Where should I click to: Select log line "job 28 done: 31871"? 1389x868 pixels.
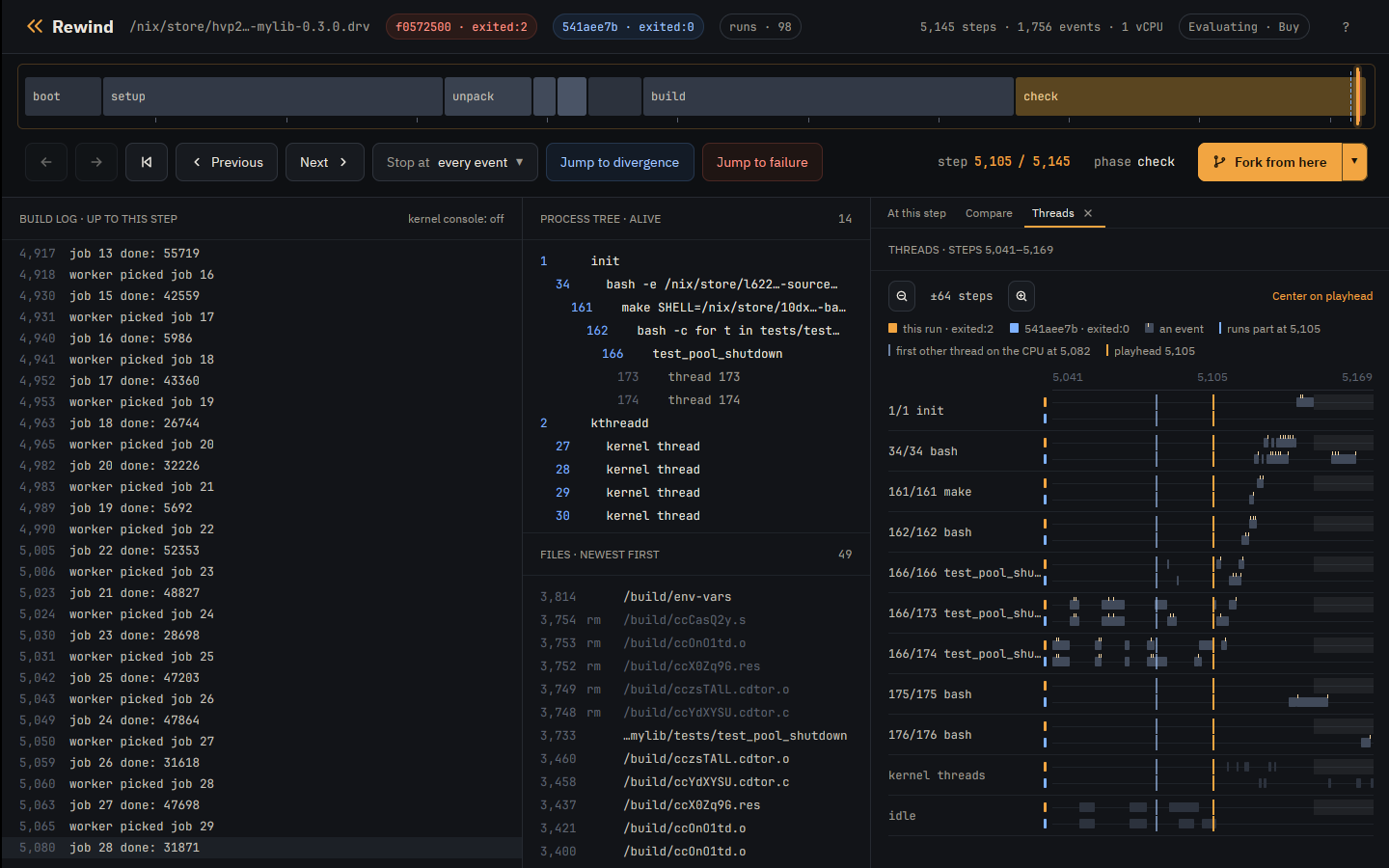[x=261, y=848]
